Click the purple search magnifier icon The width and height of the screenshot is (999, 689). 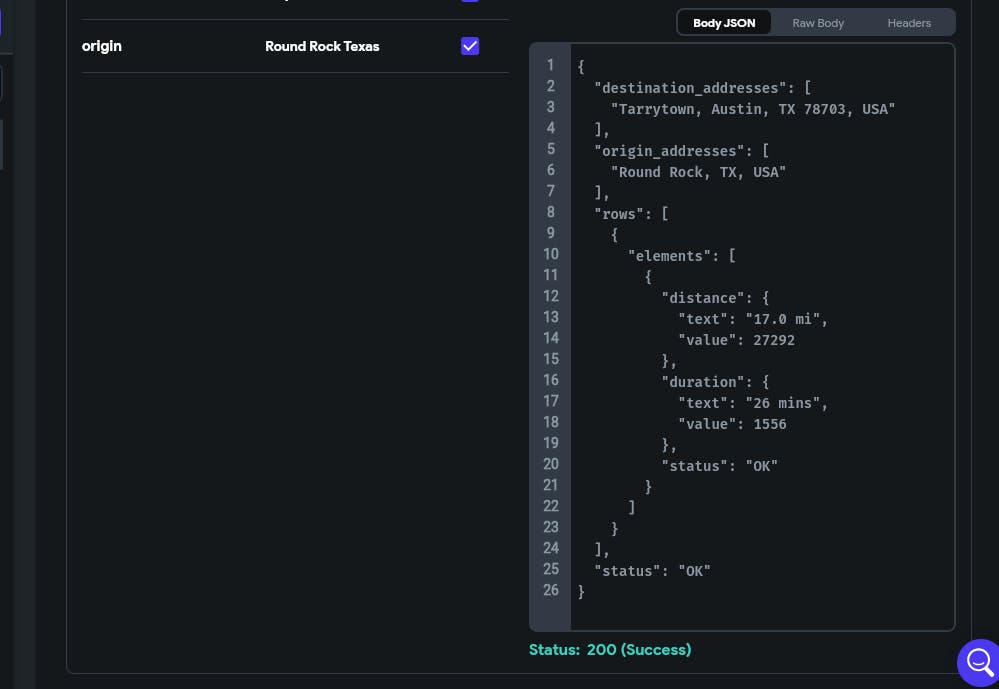[x=978, y=661]
